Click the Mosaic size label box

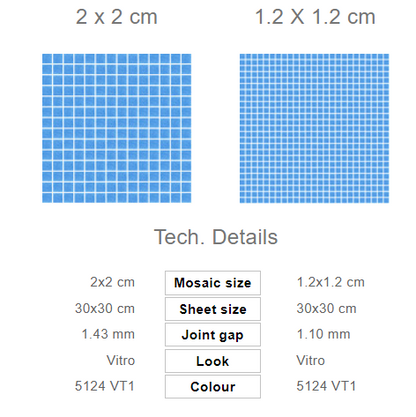(x=213, y=283)
